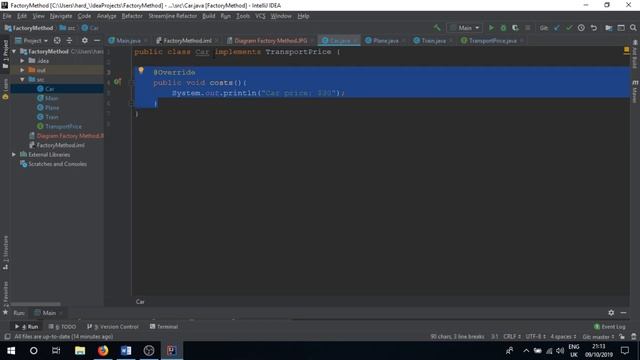Expand the .idea folder
Viewport: 640px width, 360px height.
(22, 60)
